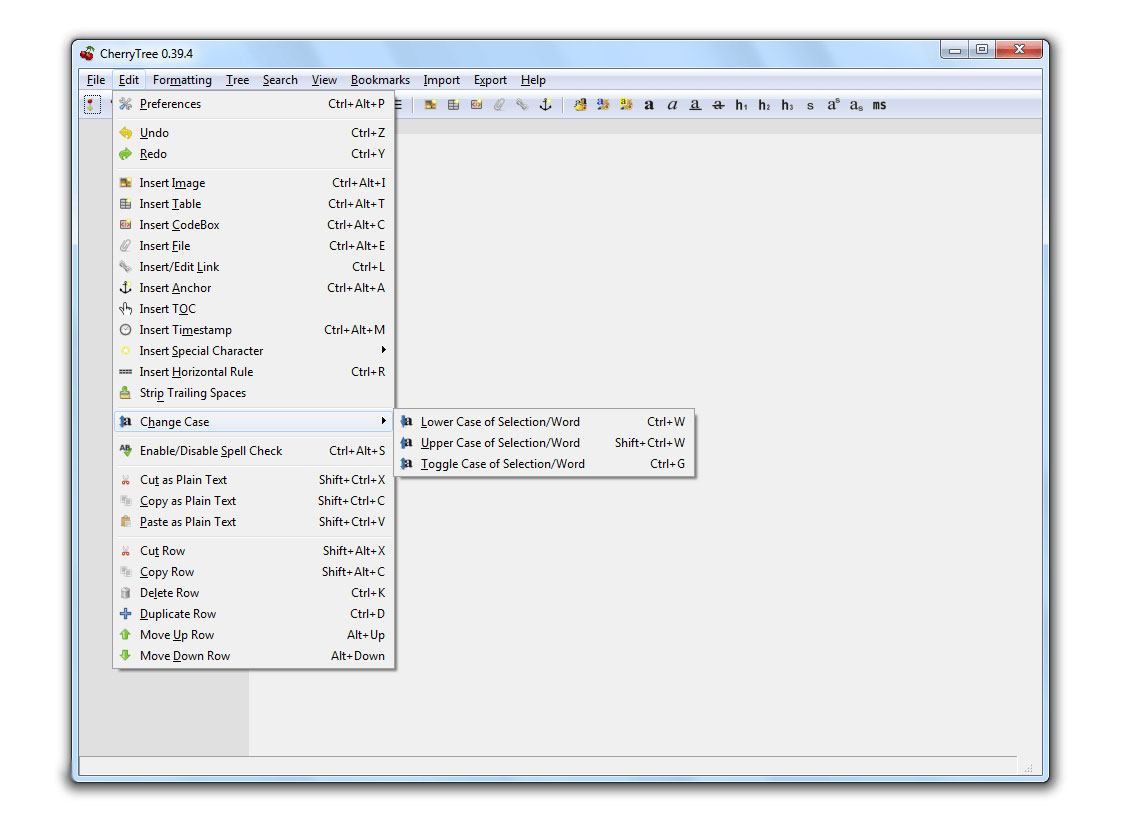1121x840 pixels.
Task: Open Preferences from the Edit menu
Action: point(254,104)
